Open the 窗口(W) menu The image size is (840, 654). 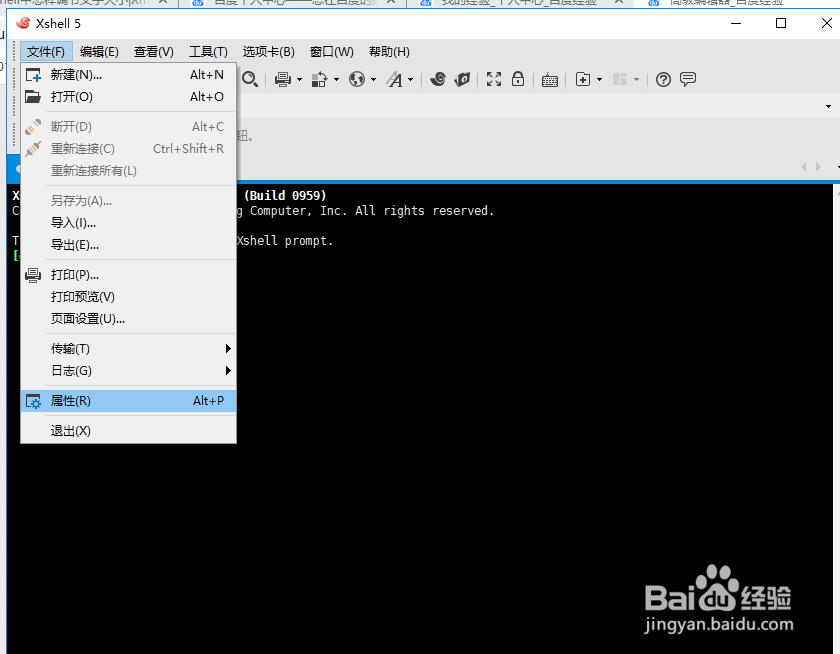[x=332, y=52]
